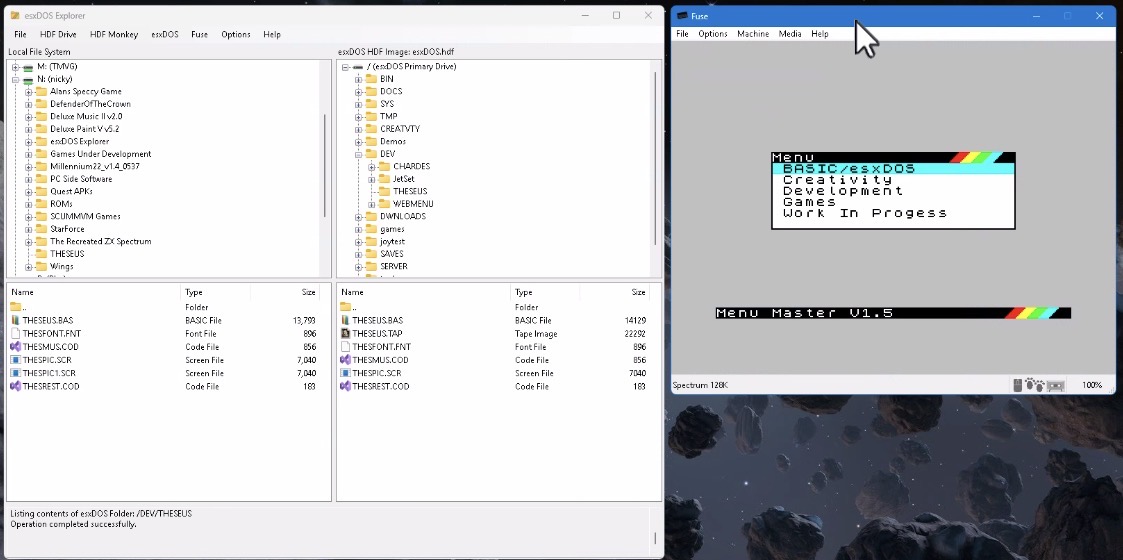Click THESPIC.SCR screen file icon in esxDOS list
Image resolution: width=1123 pixels, height=560 pixels.
click(x=345, y=373)
